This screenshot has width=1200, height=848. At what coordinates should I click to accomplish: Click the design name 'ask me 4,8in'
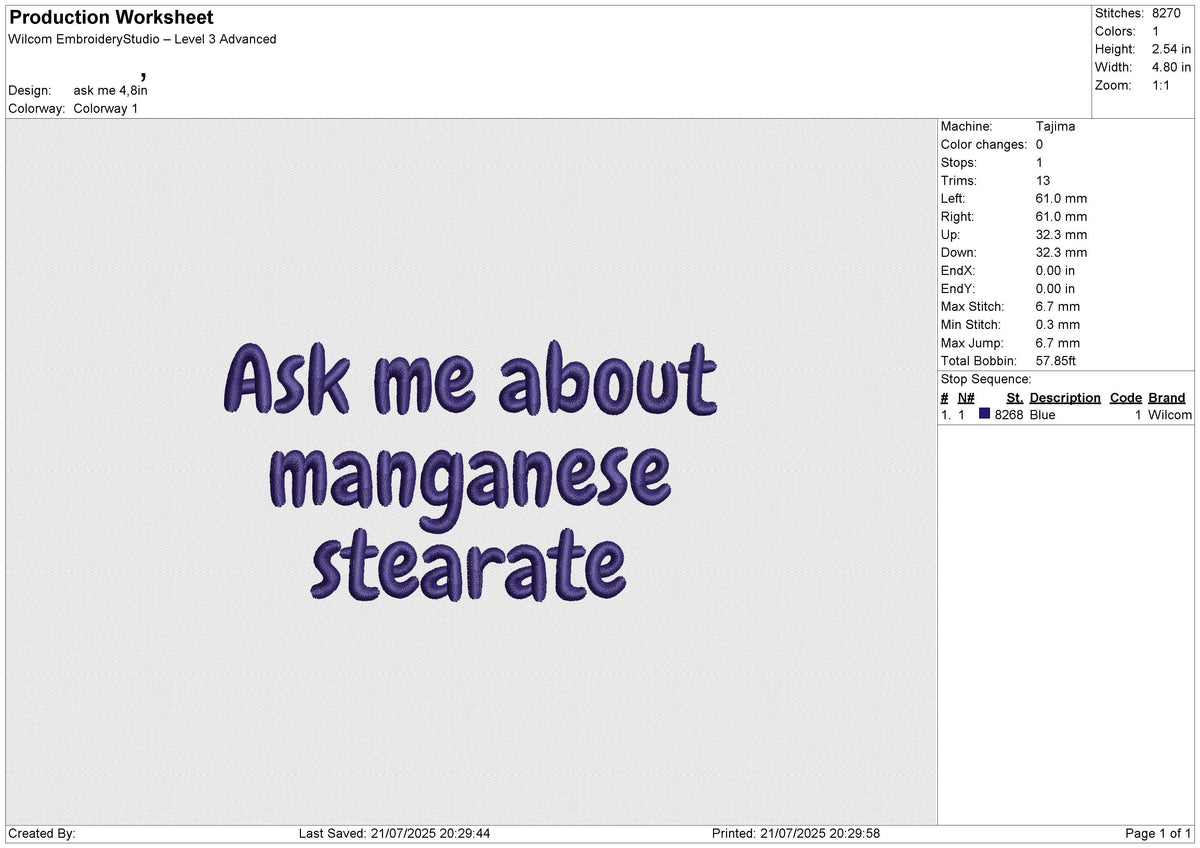click(x=111, y=90)
